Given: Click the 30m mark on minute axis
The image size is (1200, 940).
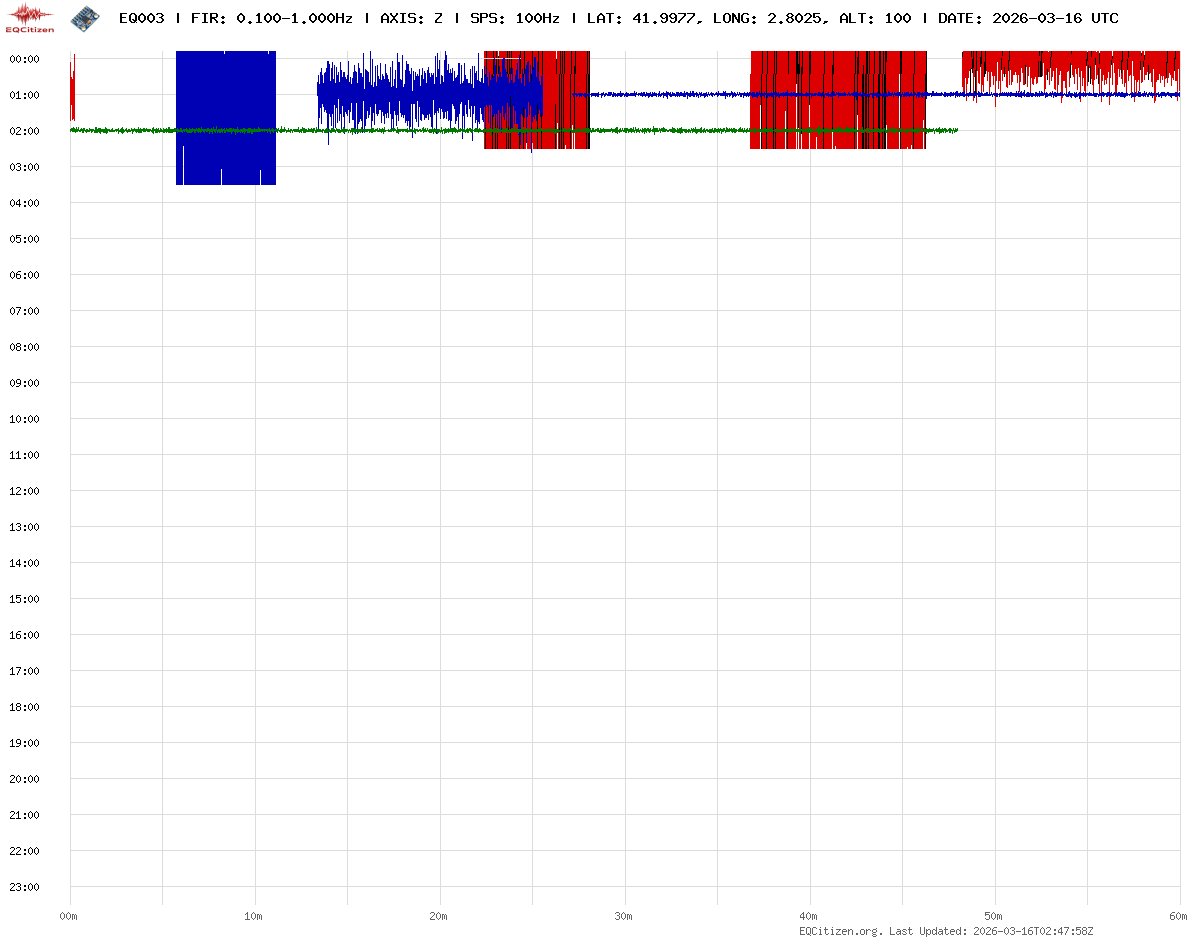Looking at the screenshot, I should [x=624, y=916].
